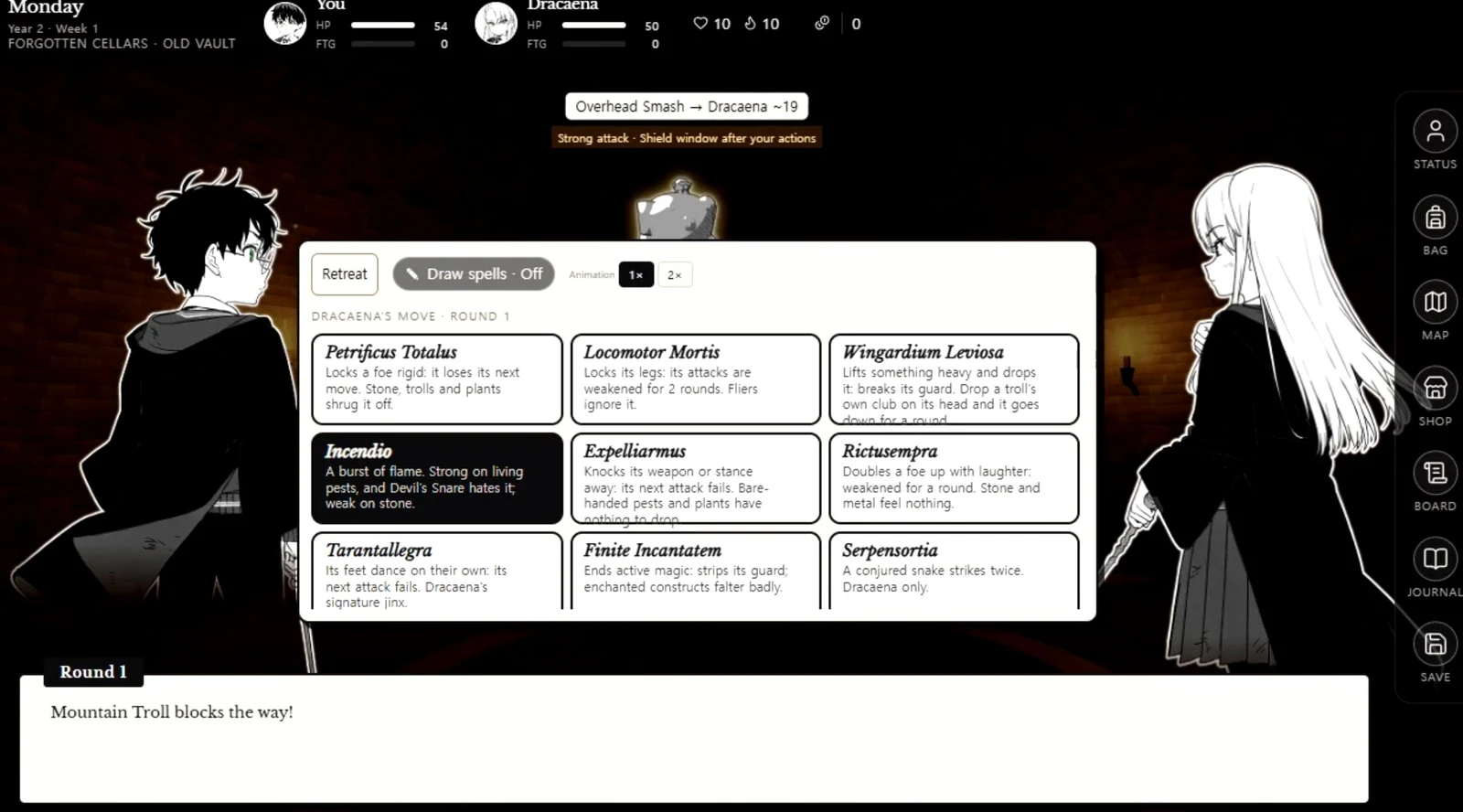Select the Finite Incantatem spell card
This screenshot has width=1463, height=812.
coord(696,572)
